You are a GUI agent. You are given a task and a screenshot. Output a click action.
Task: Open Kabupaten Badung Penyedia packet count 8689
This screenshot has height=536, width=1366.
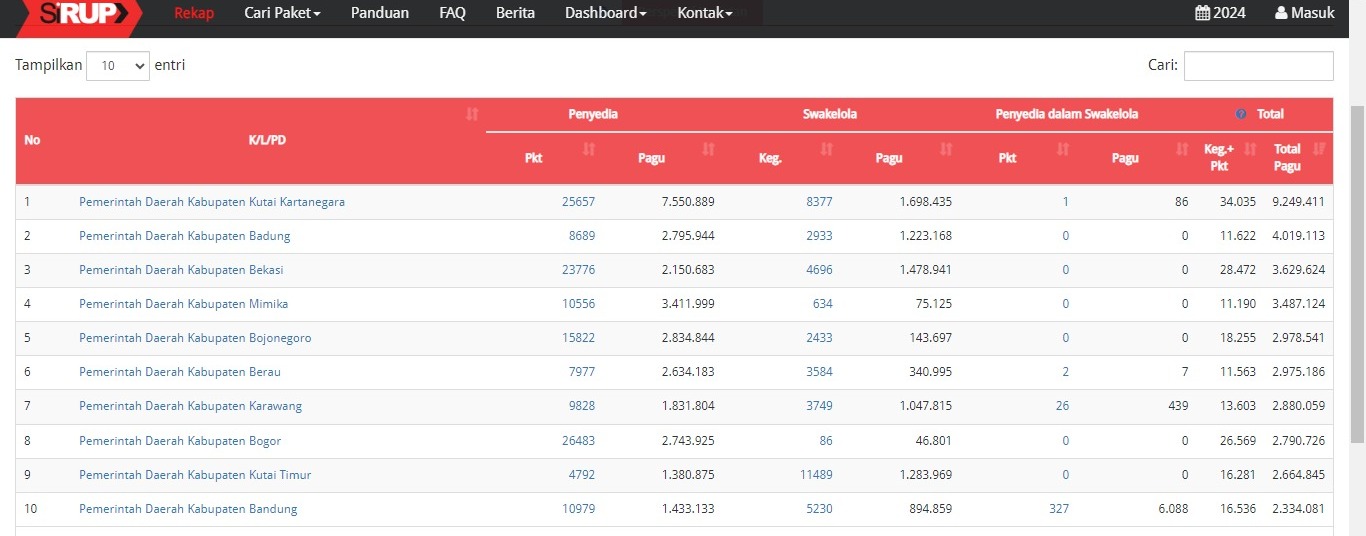(x=581, y=236)
